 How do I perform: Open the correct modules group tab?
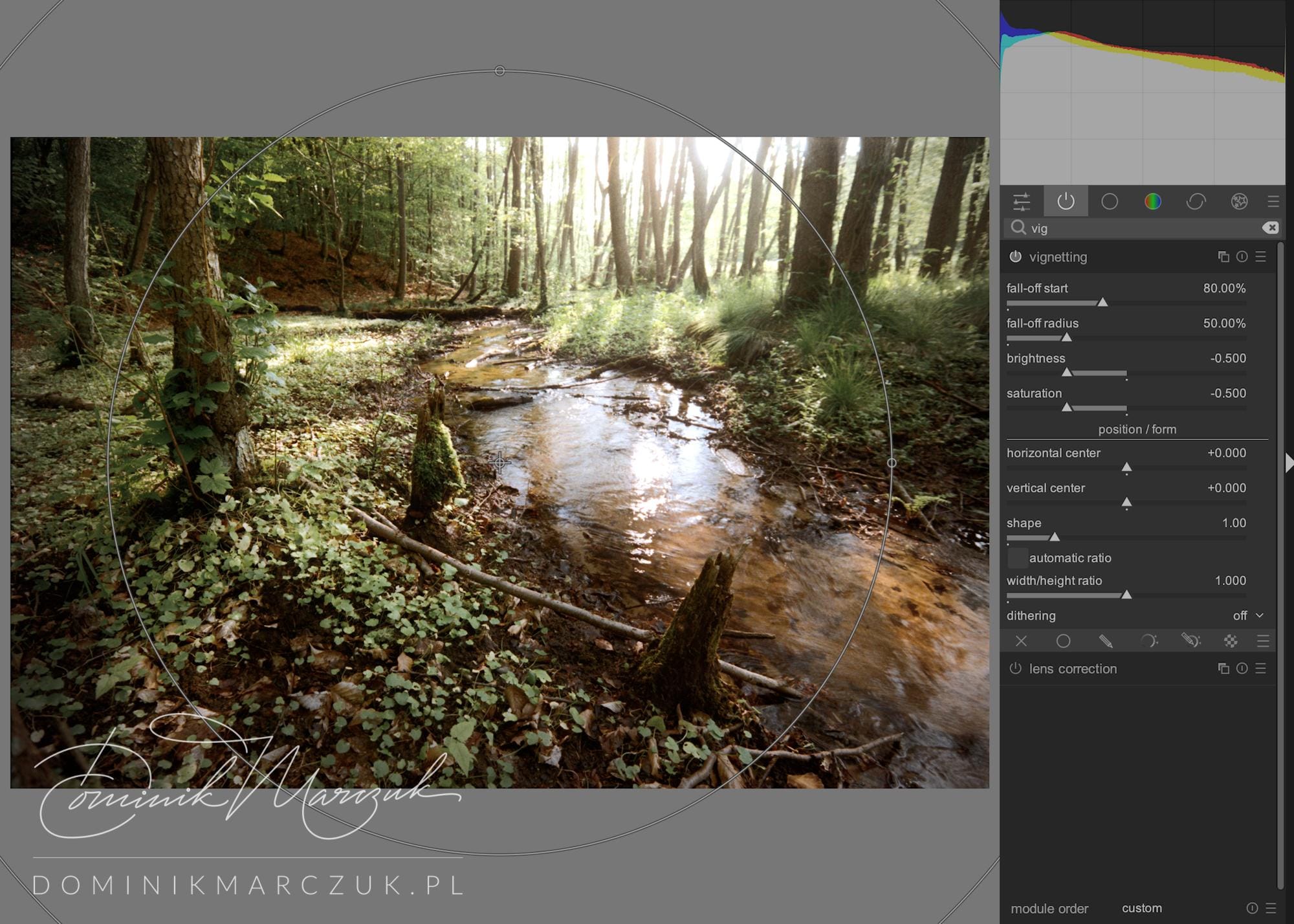click(x=1196, y=202)
